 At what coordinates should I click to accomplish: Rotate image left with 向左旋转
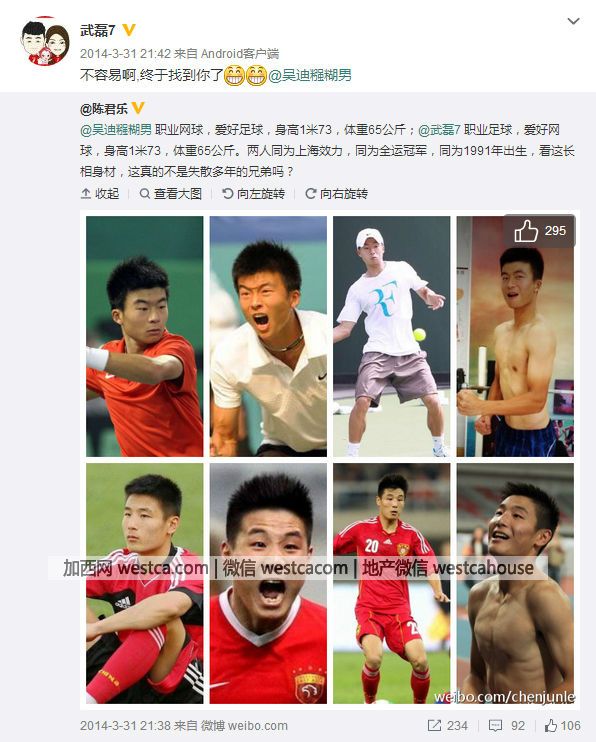point(253,194)
